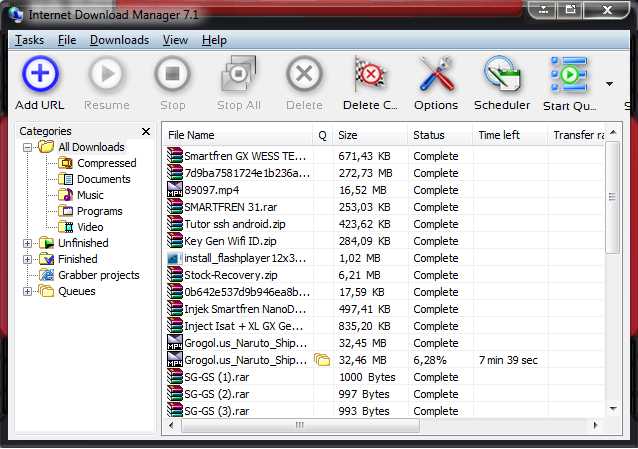Viewport: 638px width, 449px height.
Task: Click the 7 min 39 sec cell
Action: click(x=508, y=360)
